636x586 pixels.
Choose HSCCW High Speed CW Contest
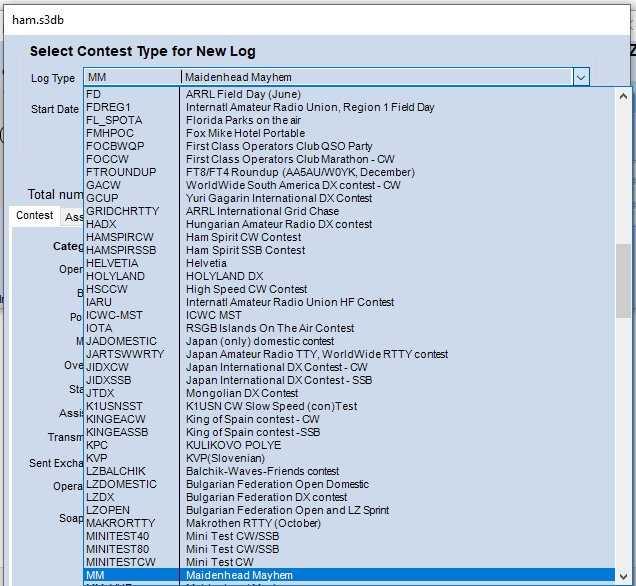[x=350, y=289]
